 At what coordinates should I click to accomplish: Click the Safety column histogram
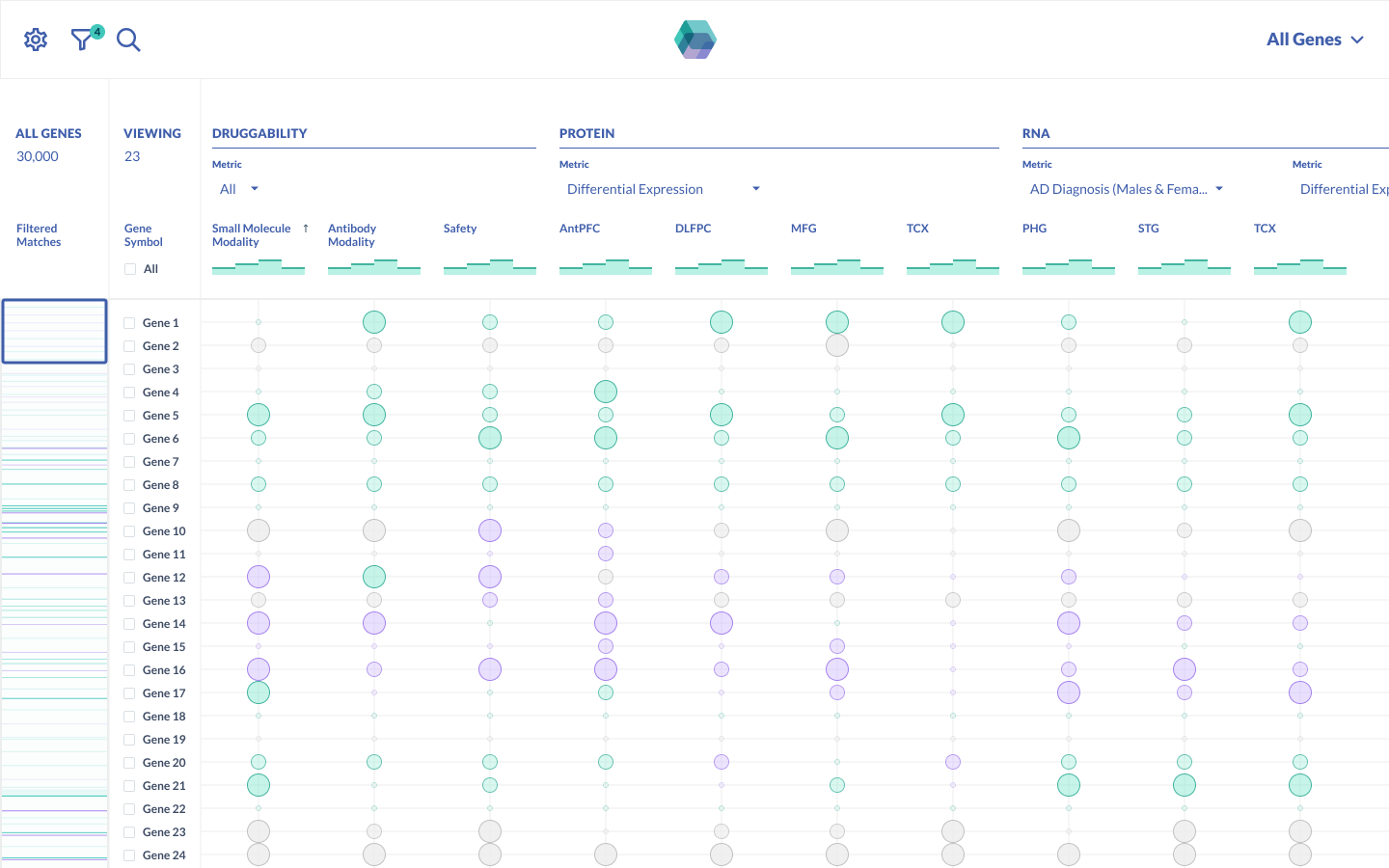pos(489,266)
